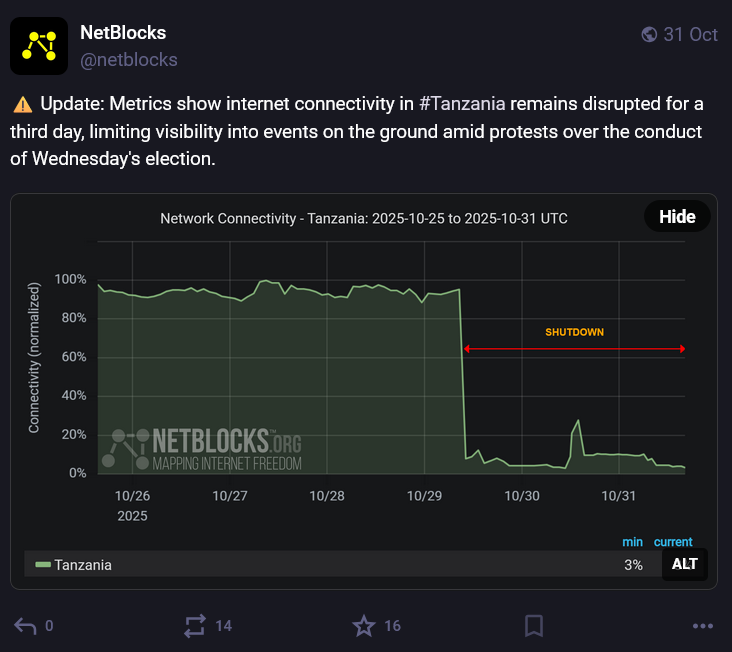Click the NetBlocks profile avatar

(x=39, y=46)
